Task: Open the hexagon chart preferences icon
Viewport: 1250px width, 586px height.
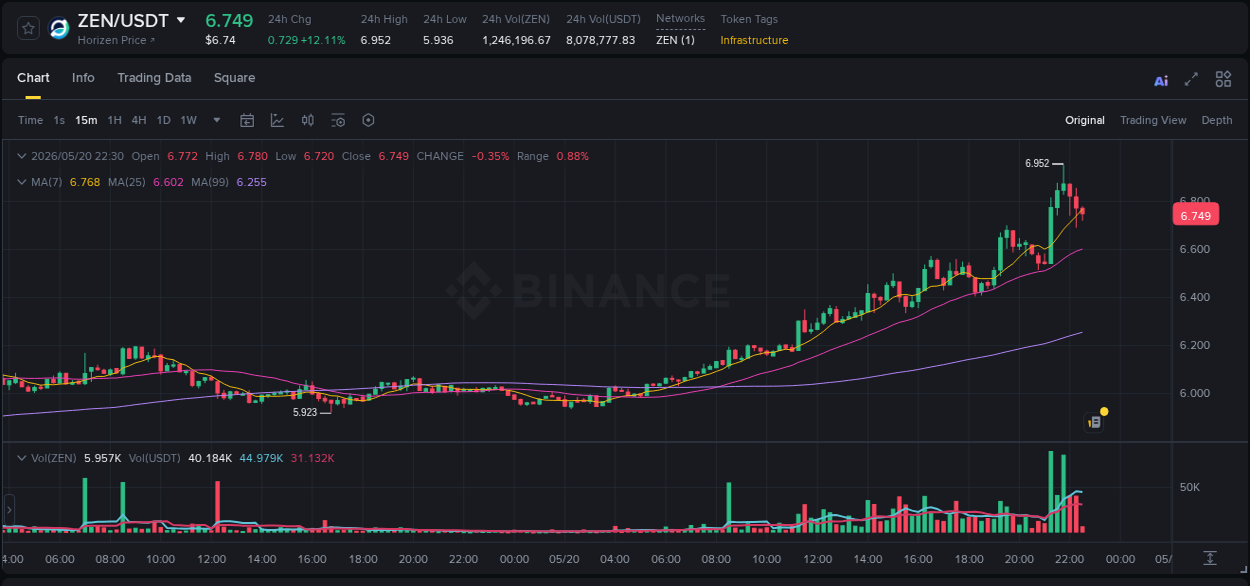Action: click(x=368, y=120)
